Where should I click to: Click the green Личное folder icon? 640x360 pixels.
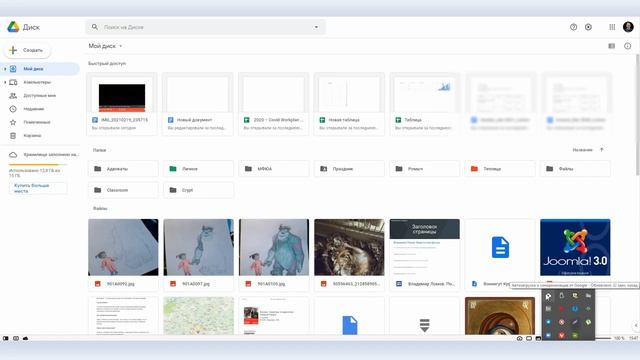173,169
